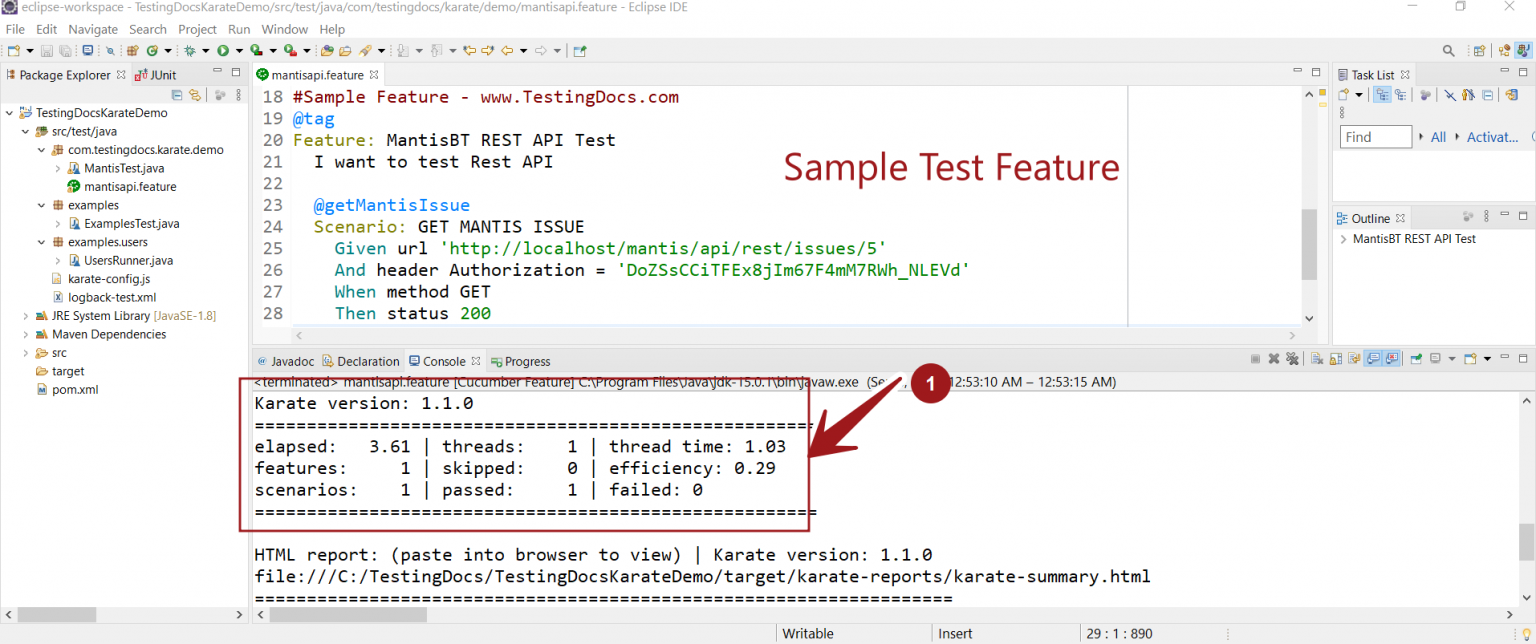Collapse the src/test/java node
The width and height of the screenshot is (1536, 644).
[x=27, y=131]
